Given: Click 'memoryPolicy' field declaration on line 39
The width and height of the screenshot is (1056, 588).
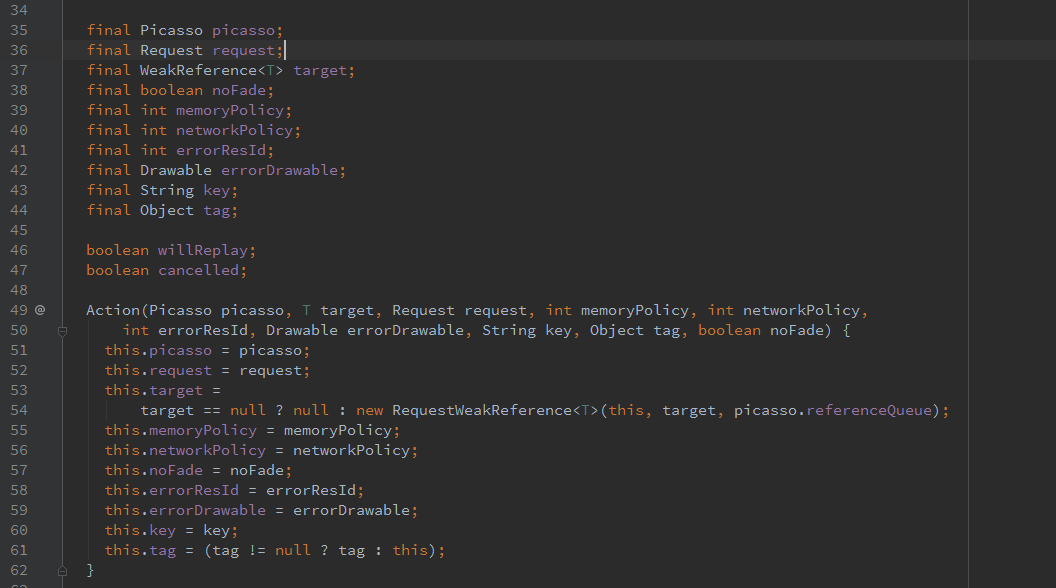Looking at the screenshot, I should [x=230, y=110].
